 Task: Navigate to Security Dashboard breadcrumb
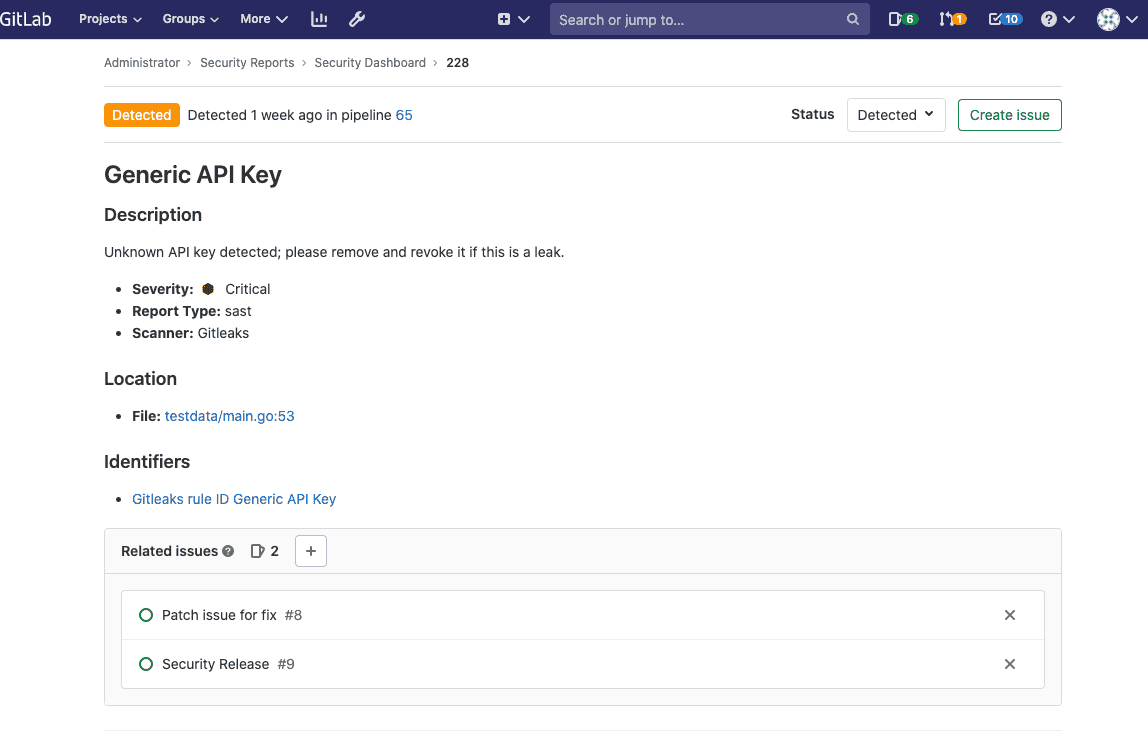[370, 62]
